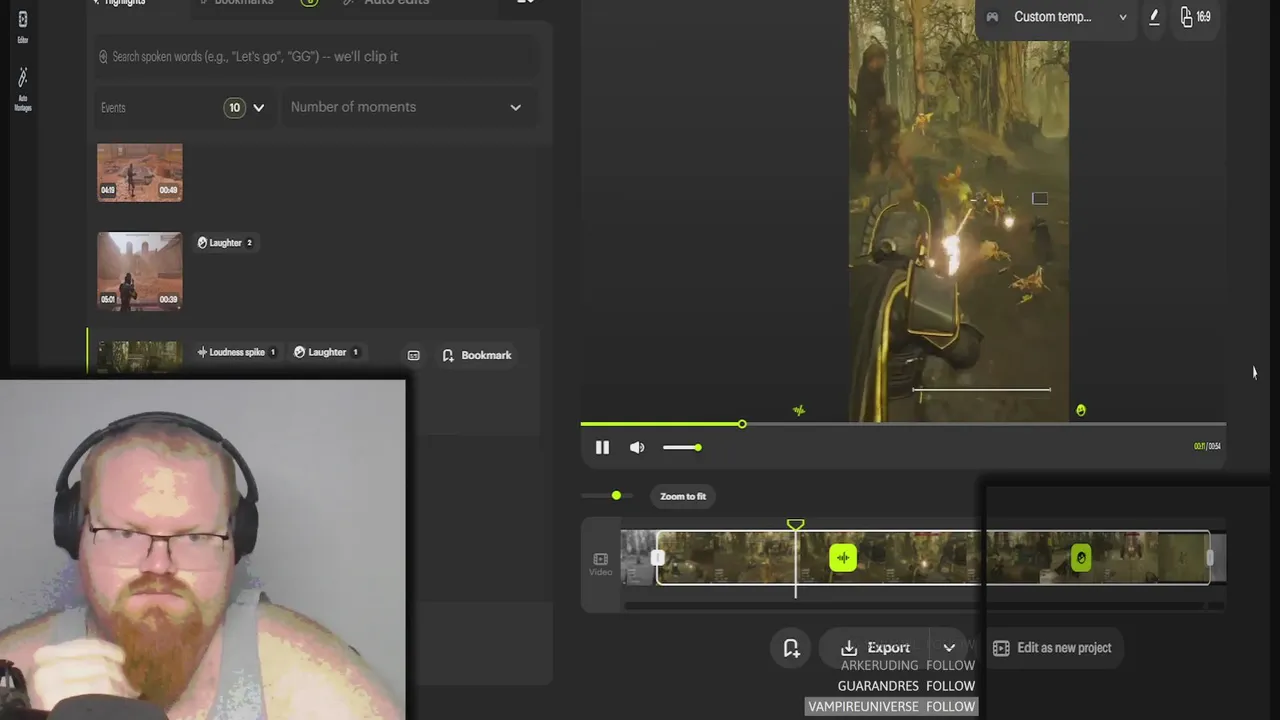Click the search icon in spoken words field
Screen dimensions: 1280x720
coord(103,57)
